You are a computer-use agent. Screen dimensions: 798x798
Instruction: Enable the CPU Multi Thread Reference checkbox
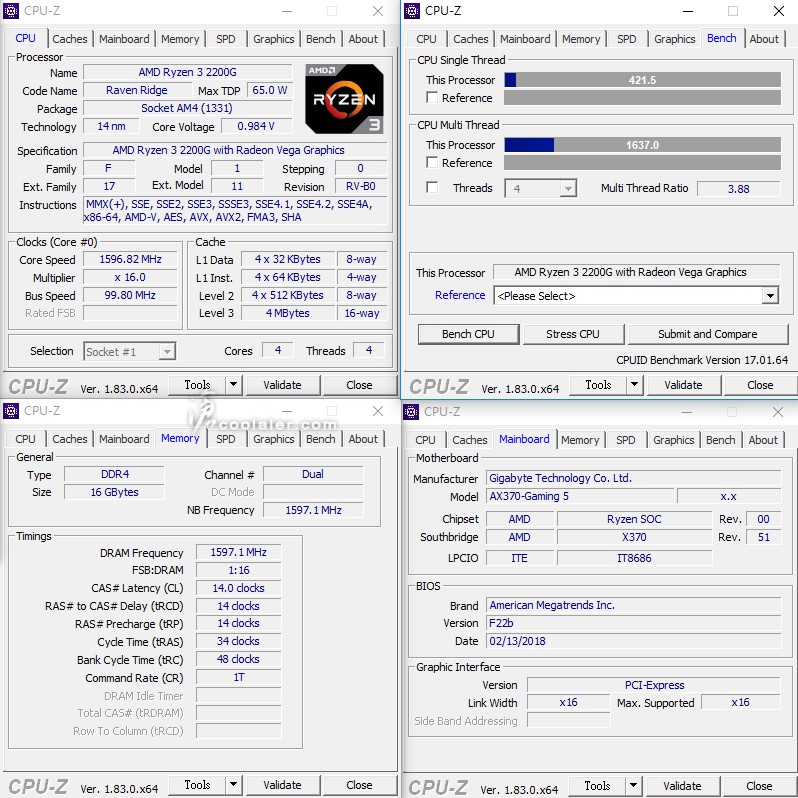[x=432, y=163]
